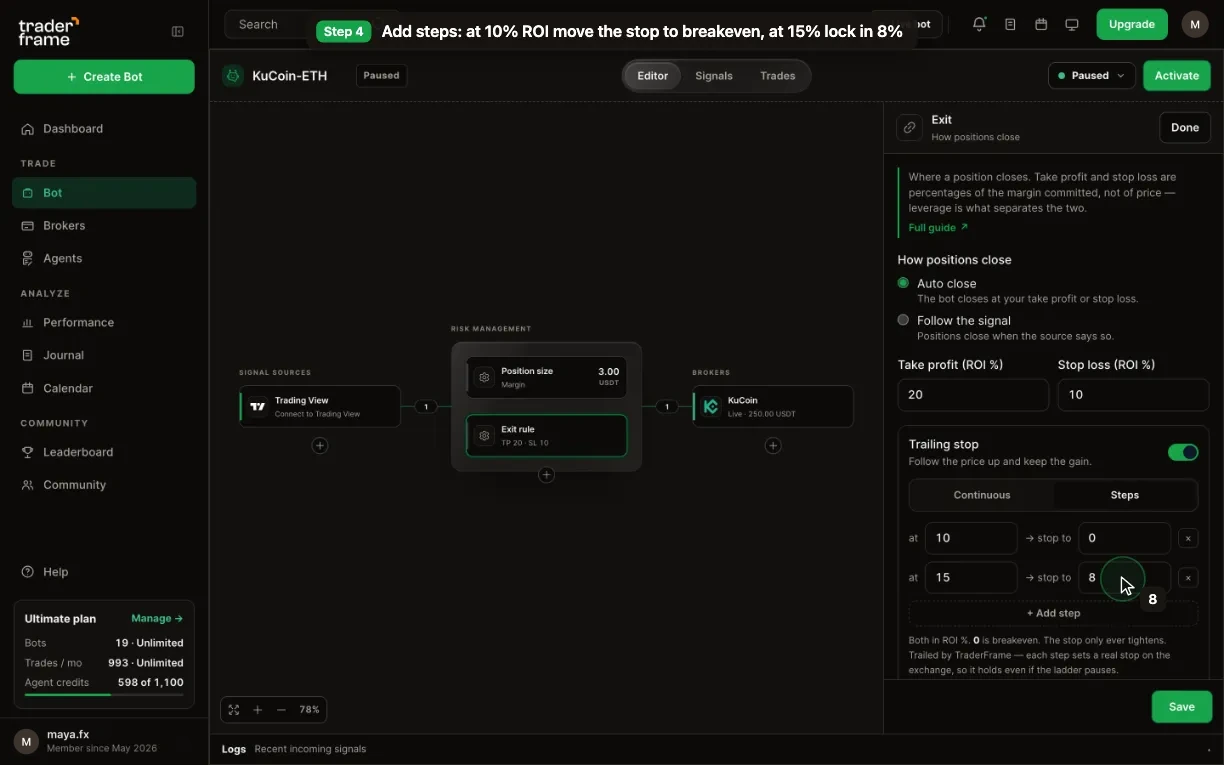Click the gear icon on Position size card

point(485,377)
